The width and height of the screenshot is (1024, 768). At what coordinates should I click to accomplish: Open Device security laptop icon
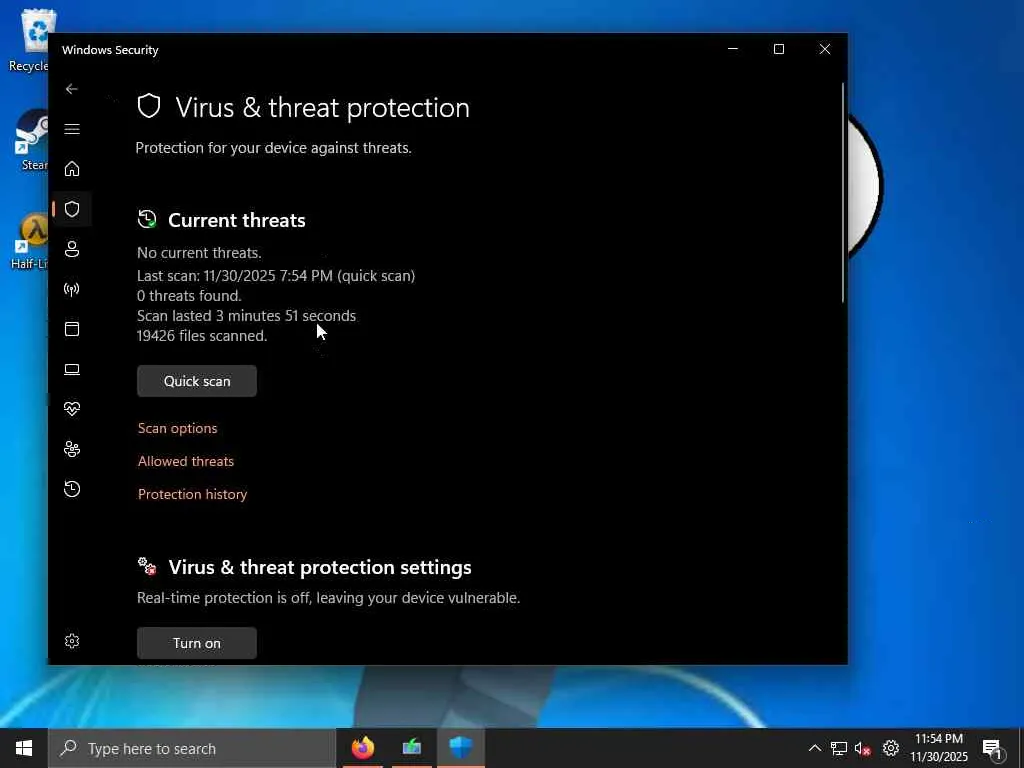click(72, 370)
